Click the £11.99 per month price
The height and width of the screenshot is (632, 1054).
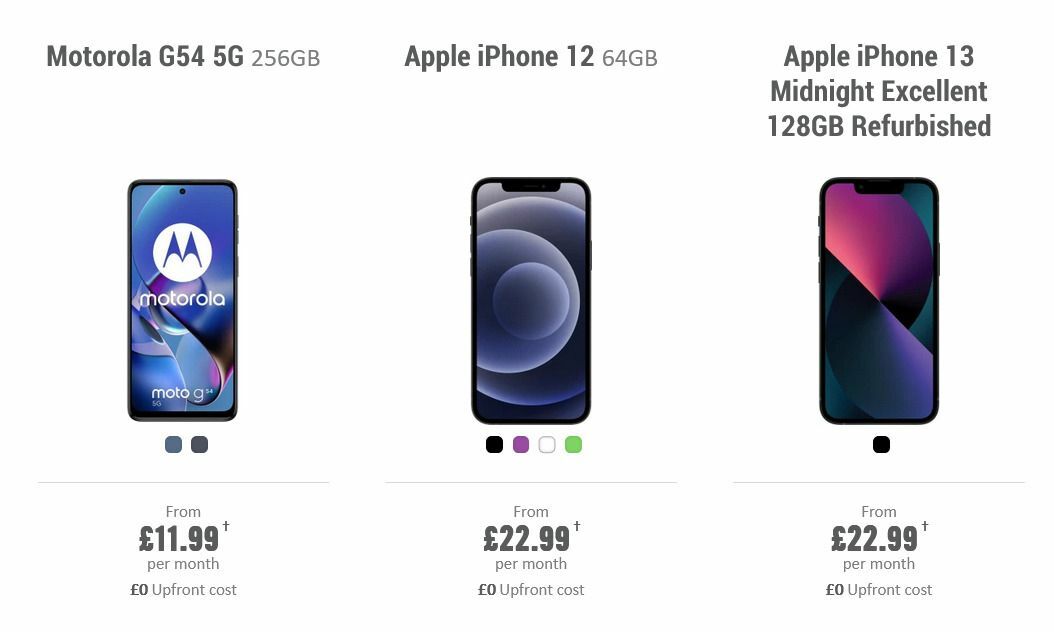pyautogui.click(x=179, y=538)
